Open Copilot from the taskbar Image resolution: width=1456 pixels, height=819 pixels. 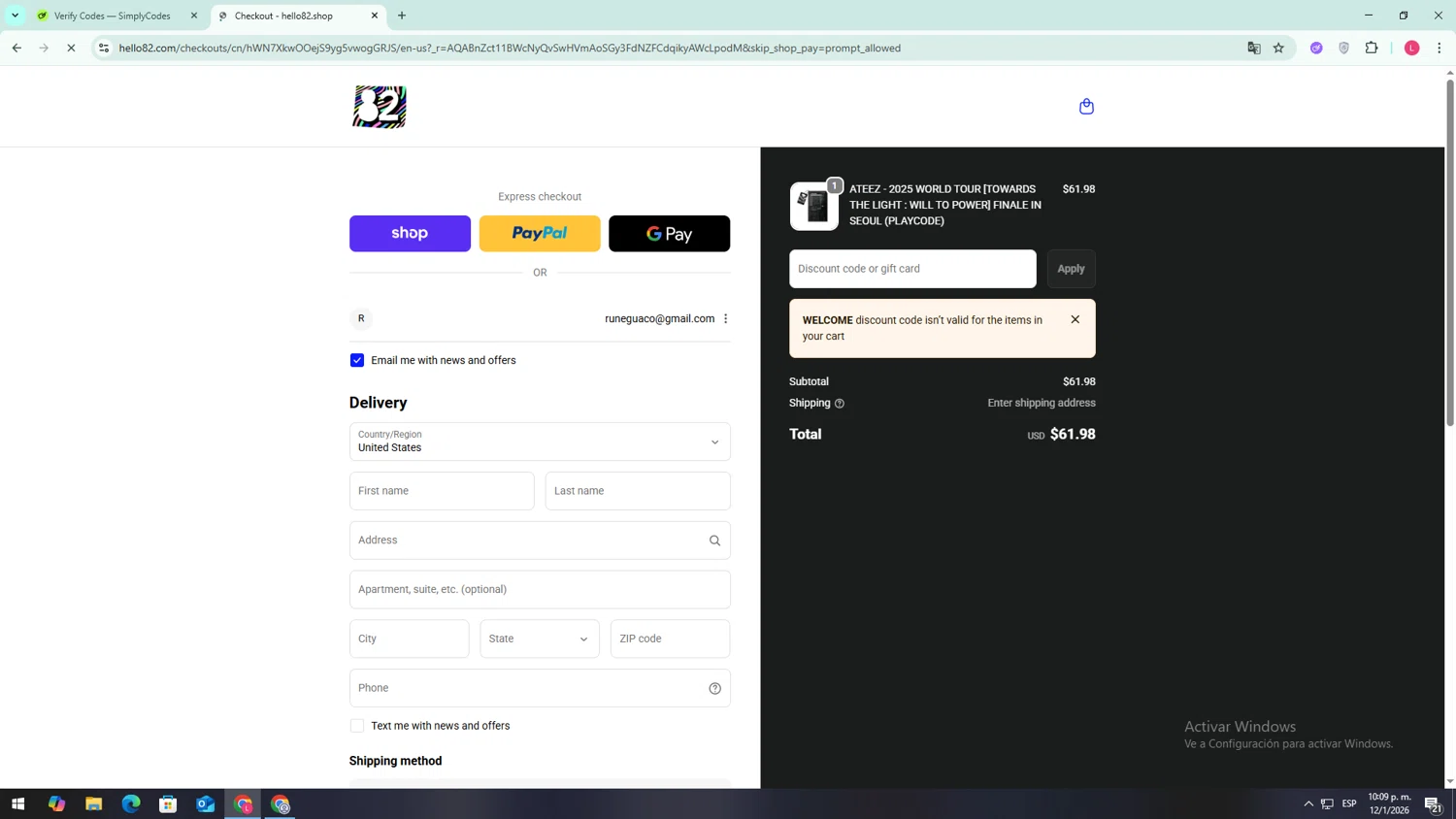pos(56,803)
